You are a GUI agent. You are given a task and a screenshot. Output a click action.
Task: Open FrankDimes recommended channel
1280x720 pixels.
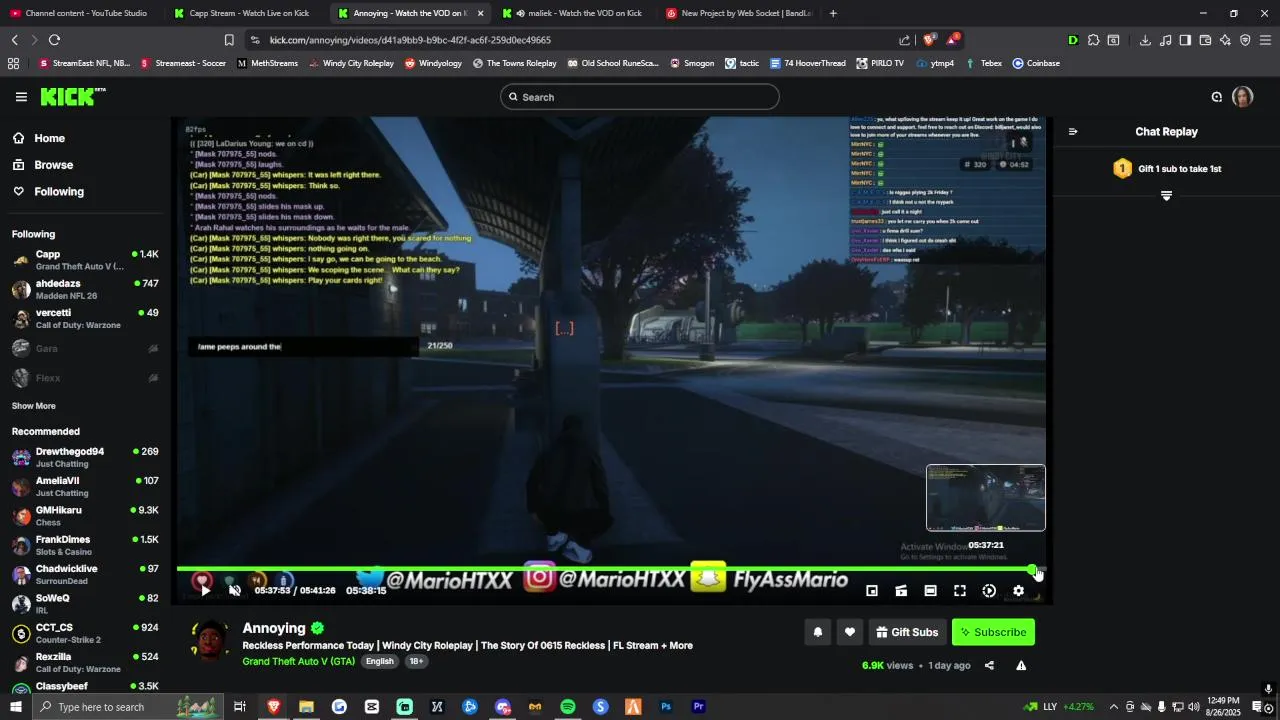click(85, 546)
